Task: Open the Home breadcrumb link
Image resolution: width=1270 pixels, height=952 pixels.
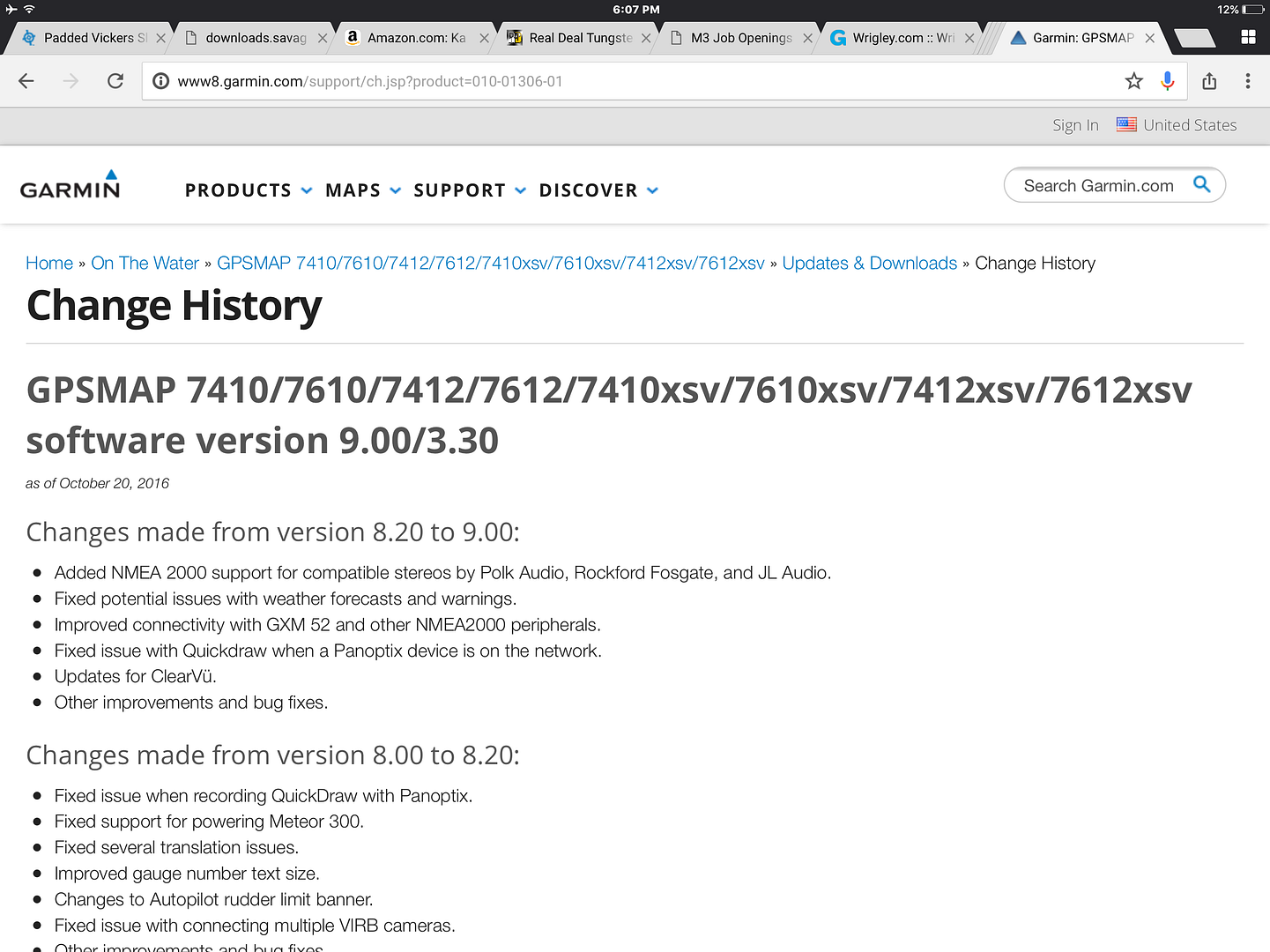Action: (49, 264)
